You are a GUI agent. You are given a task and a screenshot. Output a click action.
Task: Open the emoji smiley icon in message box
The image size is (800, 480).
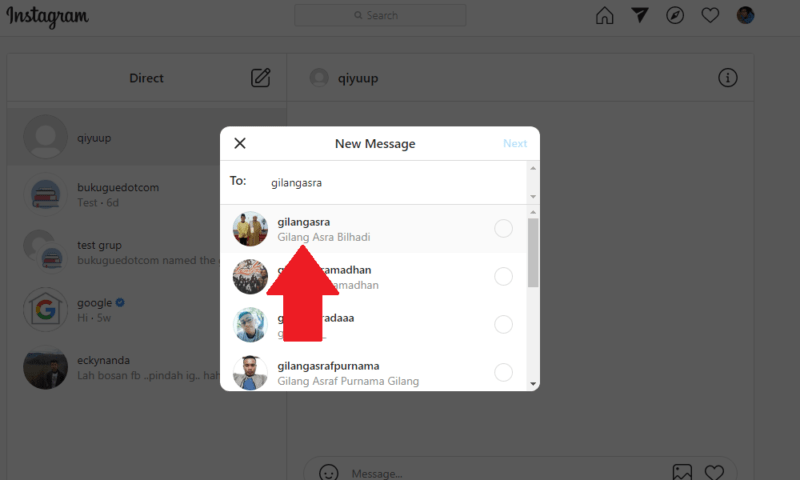329,472
